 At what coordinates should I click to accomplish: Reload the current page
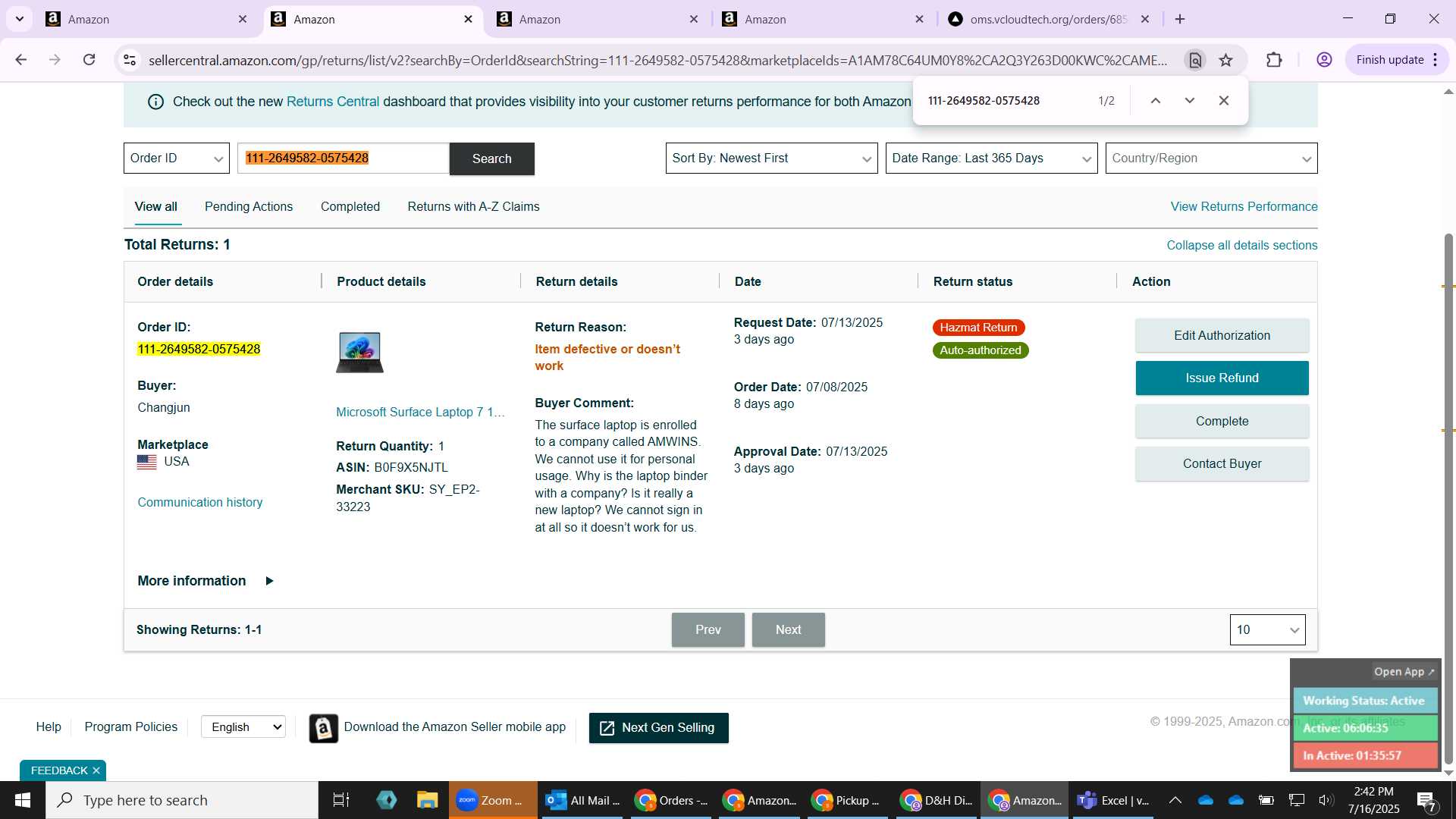tap(89, 60)
